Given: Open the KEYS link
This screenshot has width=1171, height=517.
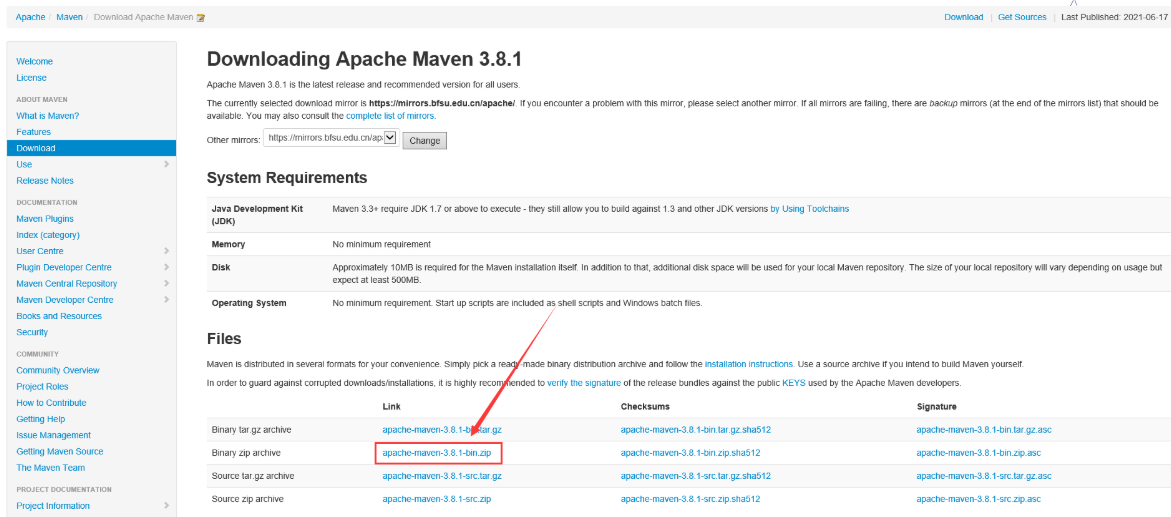Looking at the screenshot, I should [795, 383].
